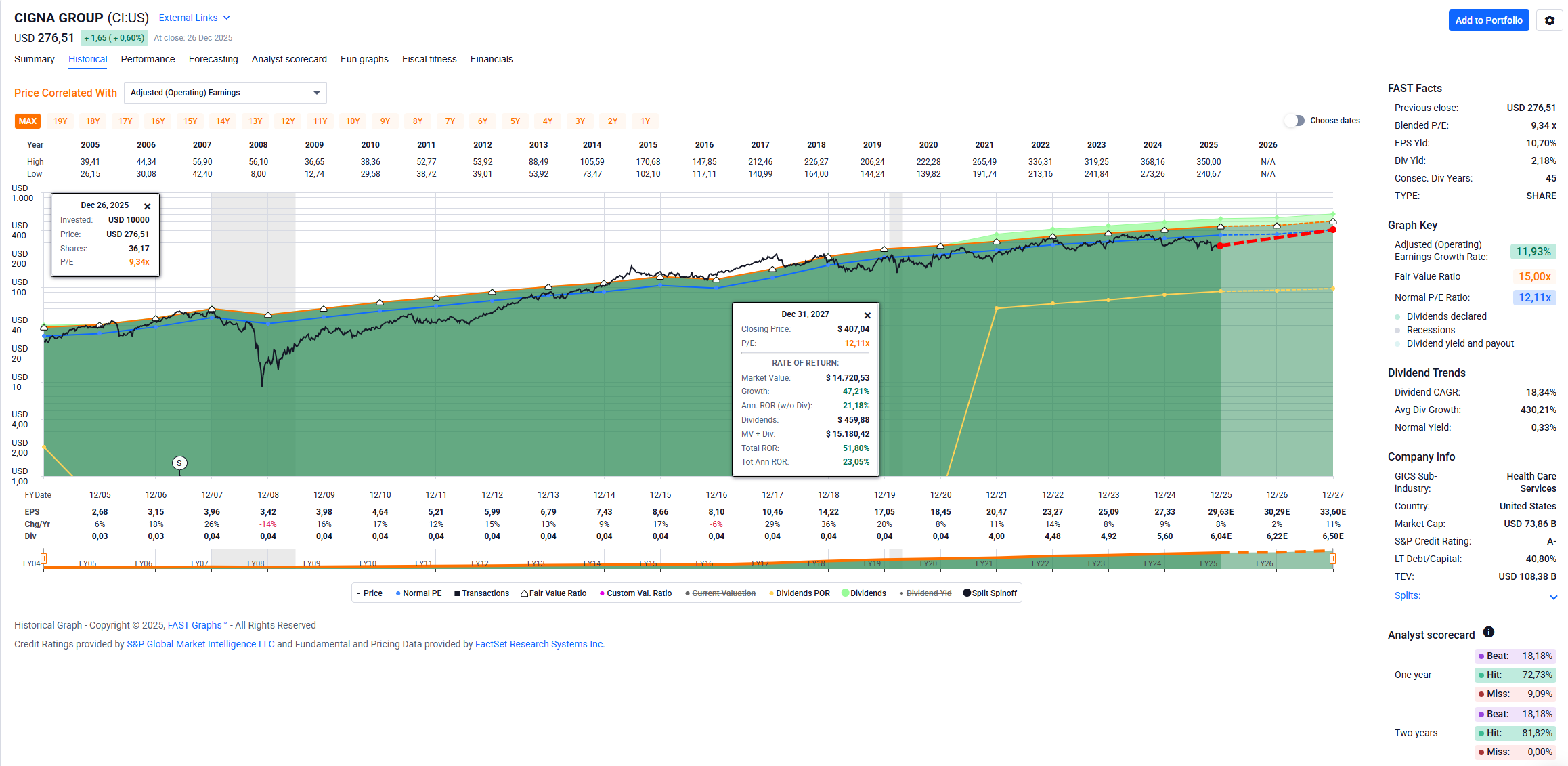This screenshot has width=1568, height=766.
Task: Enable struck-through Dividend Yld legend item
Action: [x=925, y=593]
